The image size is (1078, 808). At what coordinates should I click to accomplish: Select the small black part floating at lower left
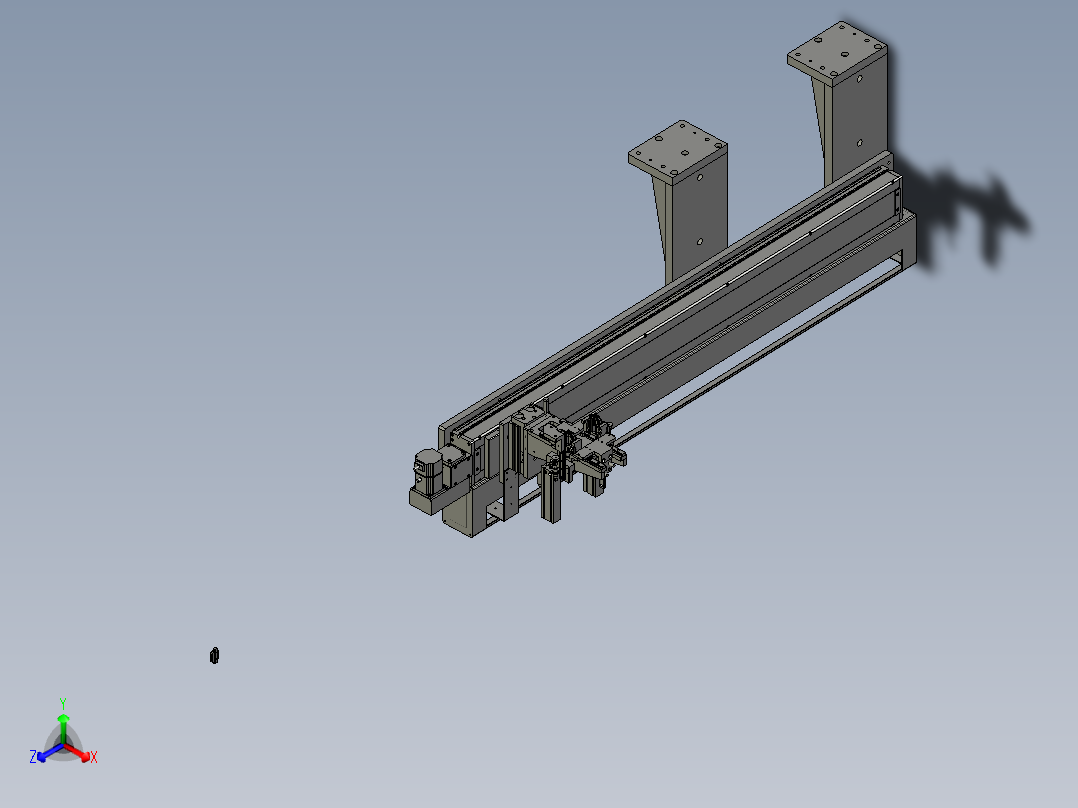click(214, 655)
